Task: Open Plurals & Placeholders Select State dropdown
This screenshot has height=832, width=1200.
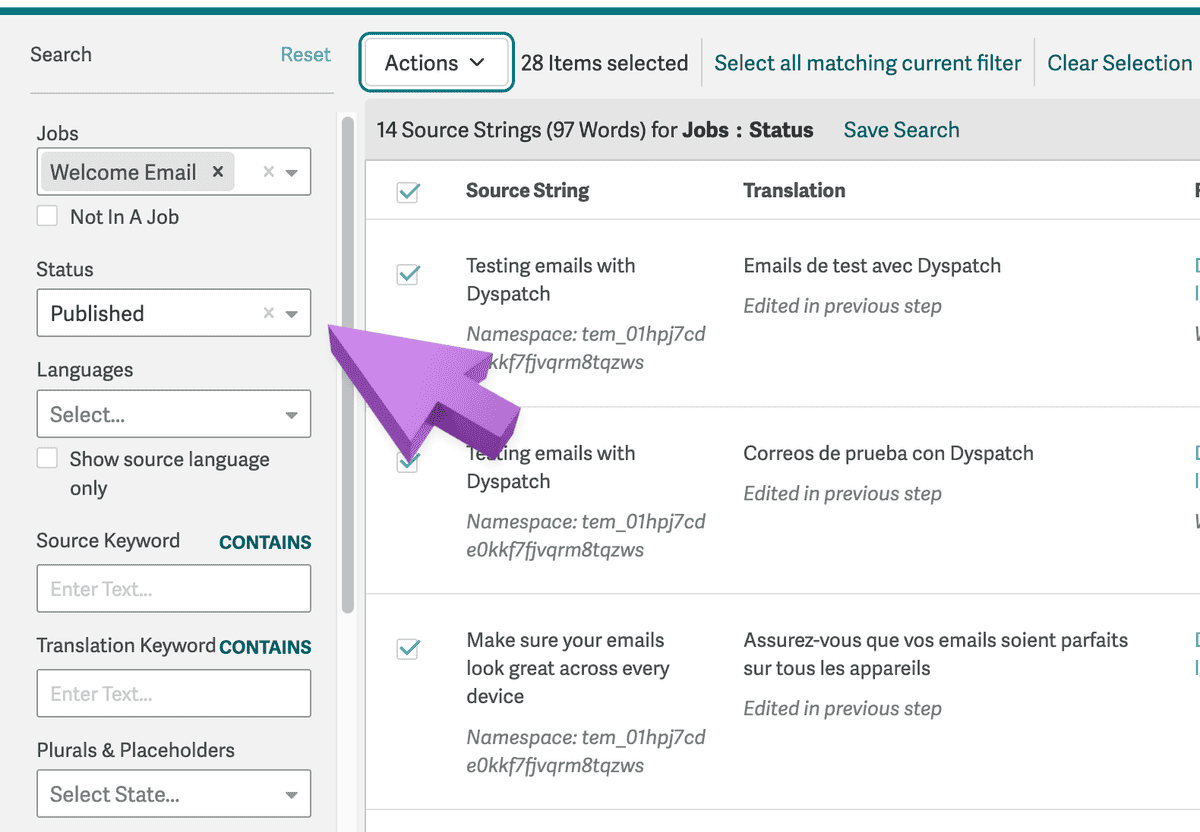Action: (174, 794)
